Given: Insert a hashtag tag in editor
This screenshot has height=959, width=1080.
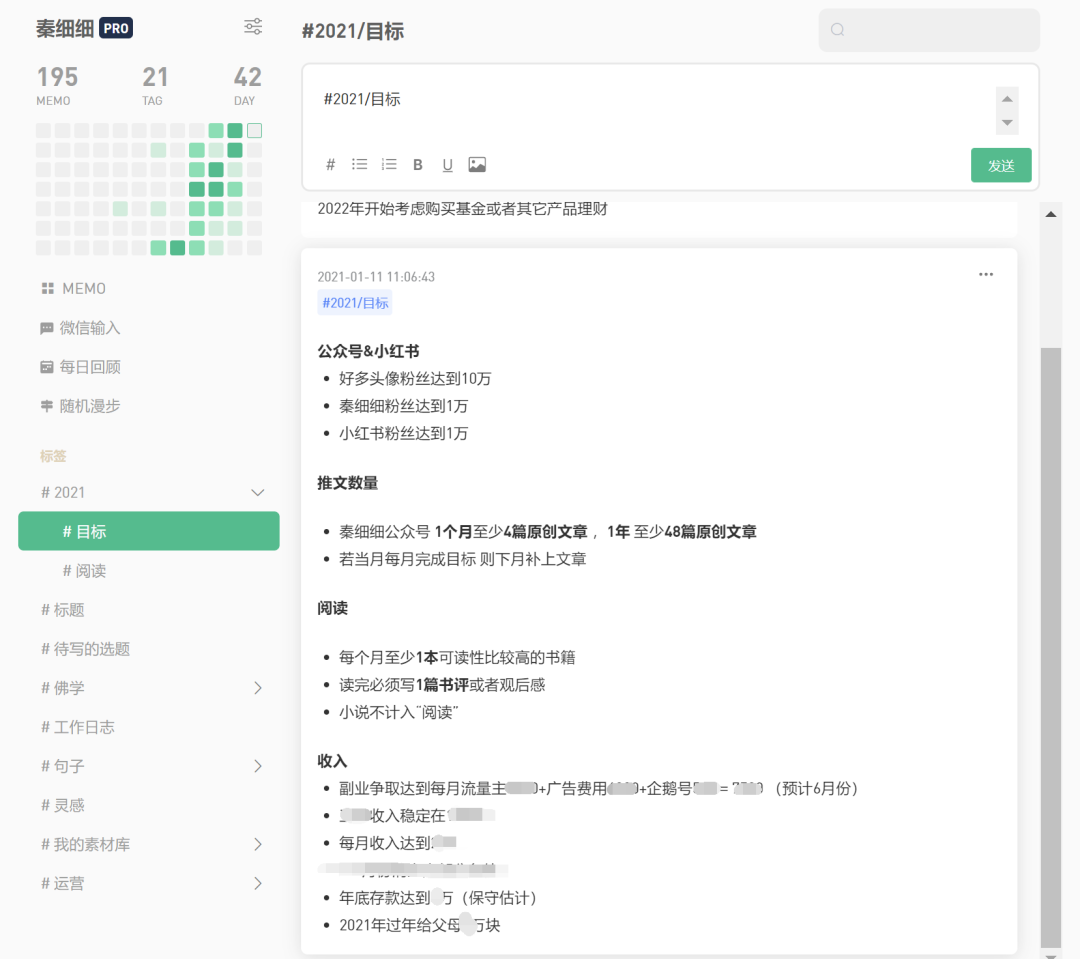Looking at the screenshot, I should [331, 165].
